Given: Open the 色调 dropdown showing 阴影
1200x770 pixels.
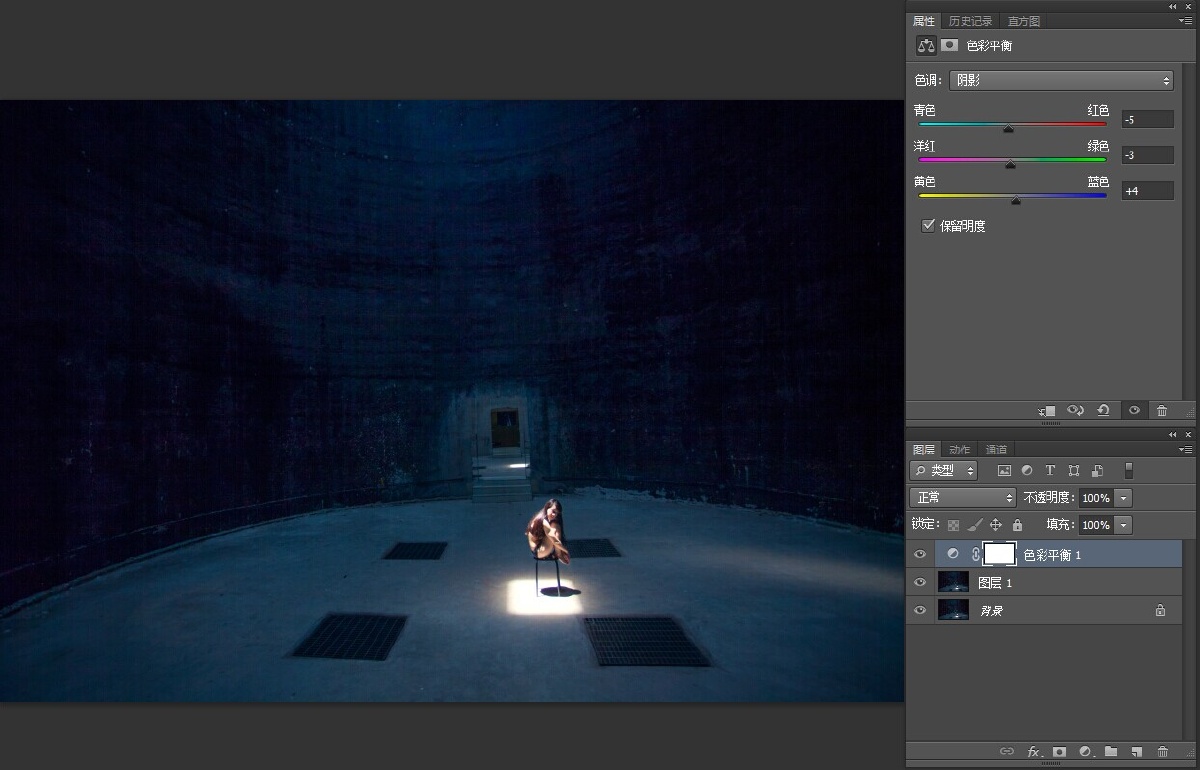Looking at the screenshot, I should point(1059,81).
